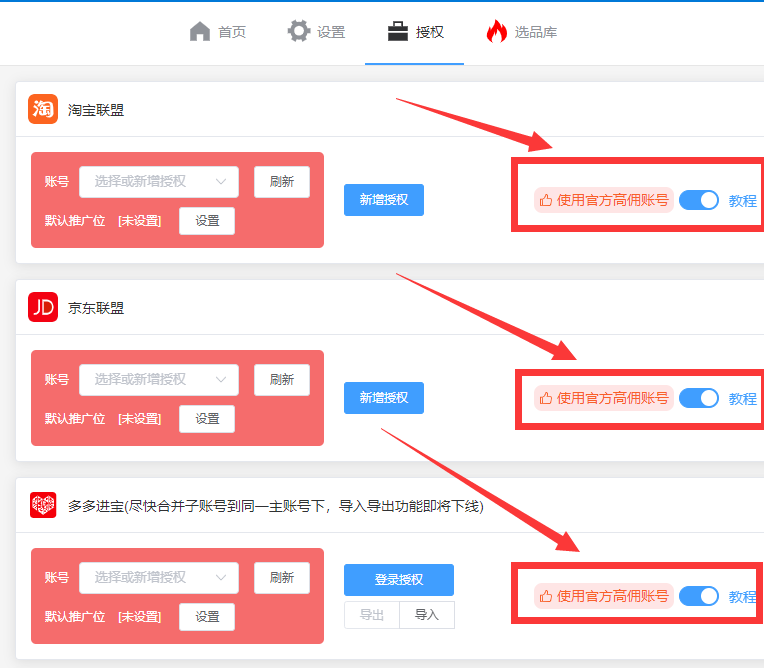Click the 多多进宝 heart logo icon

click(43, 505)
